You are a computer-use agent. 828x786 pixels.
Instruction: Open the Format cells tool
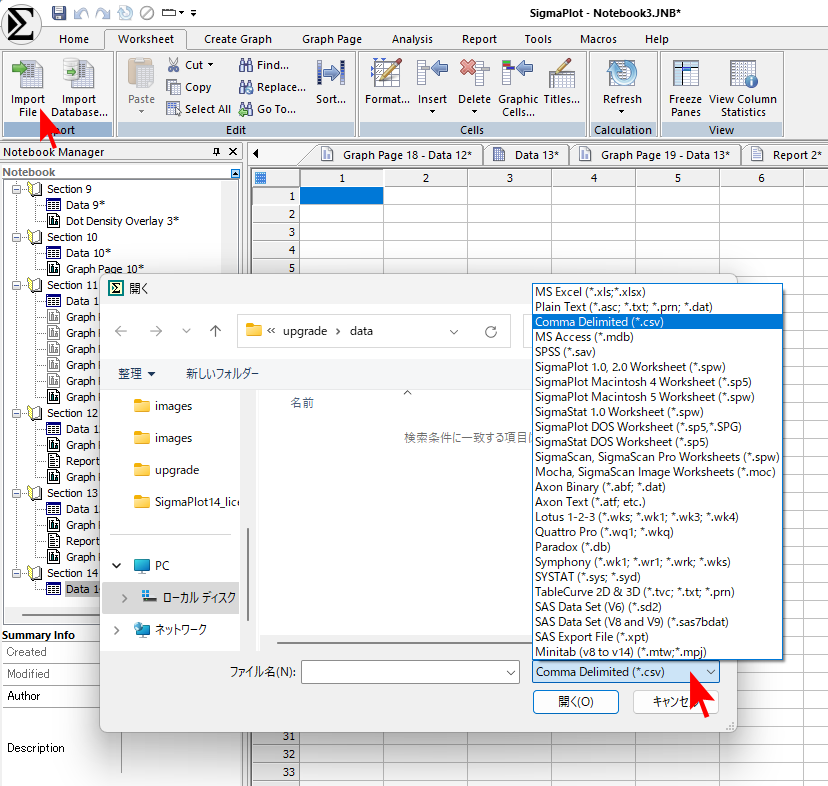click(x=386, y=76)
